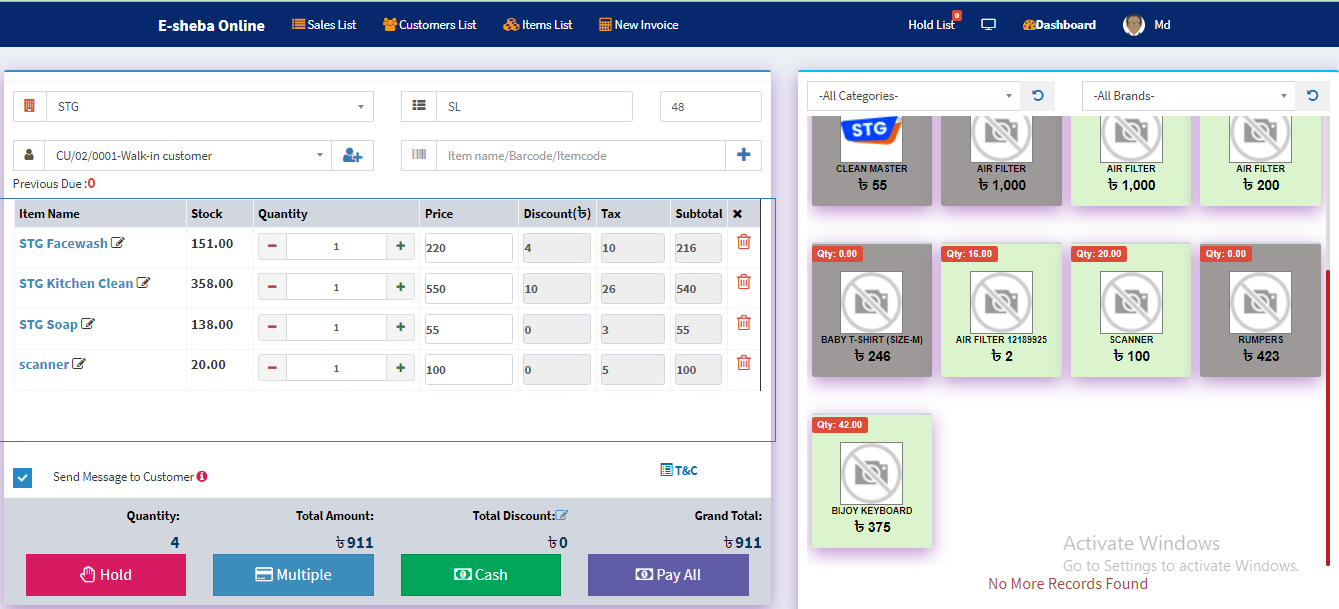Open Sales List from navigation

pos(324,25)
